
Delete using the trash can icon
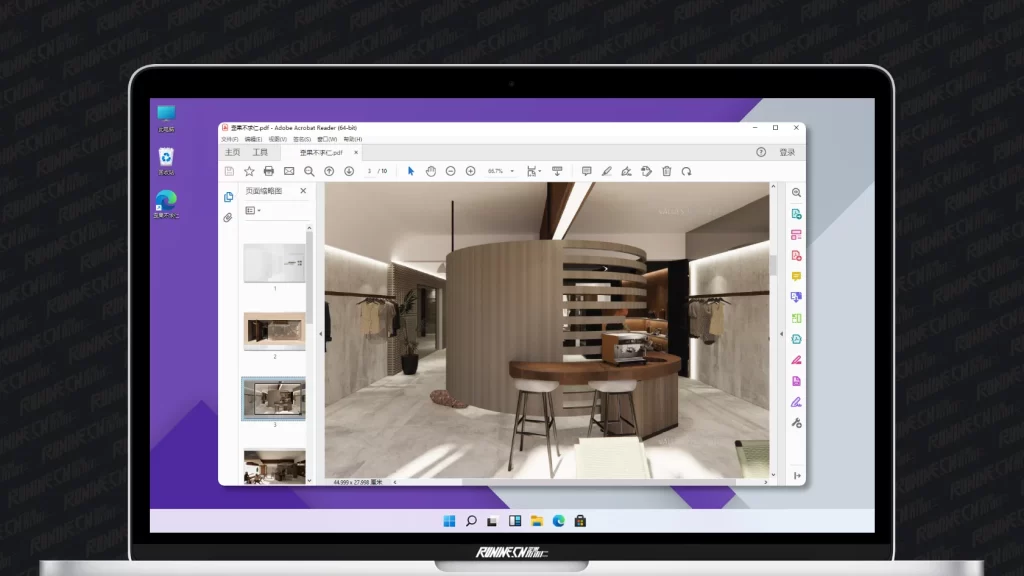667,171
